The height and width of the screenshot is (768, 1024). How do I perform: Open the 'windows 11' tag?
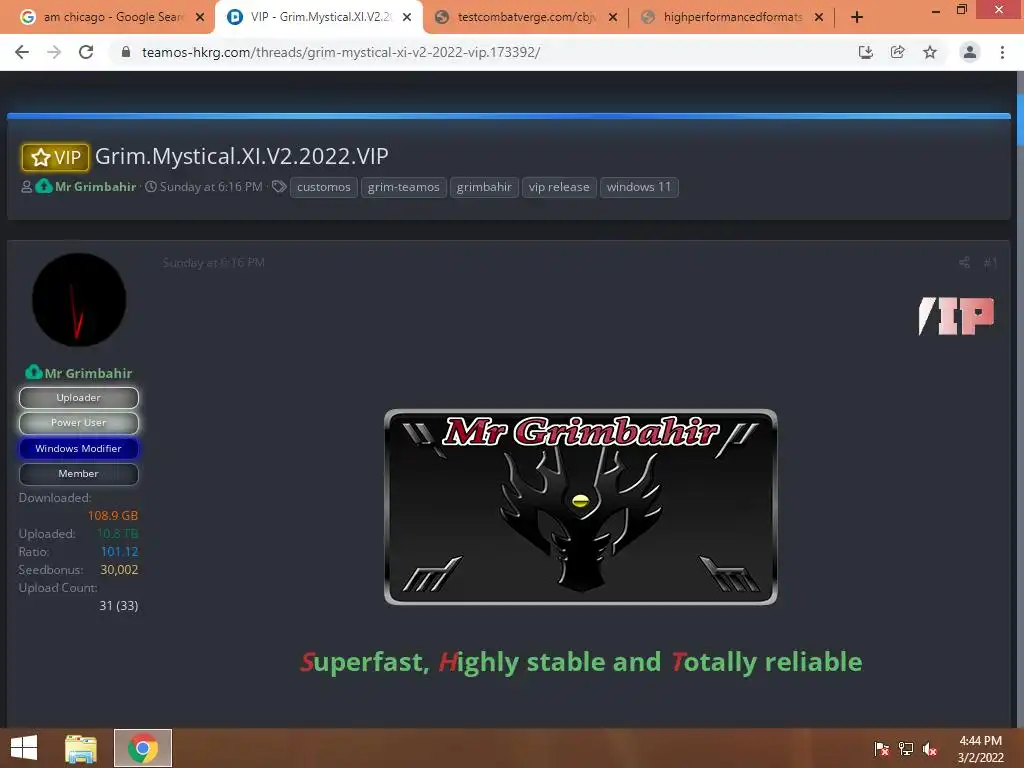[639, 187]
